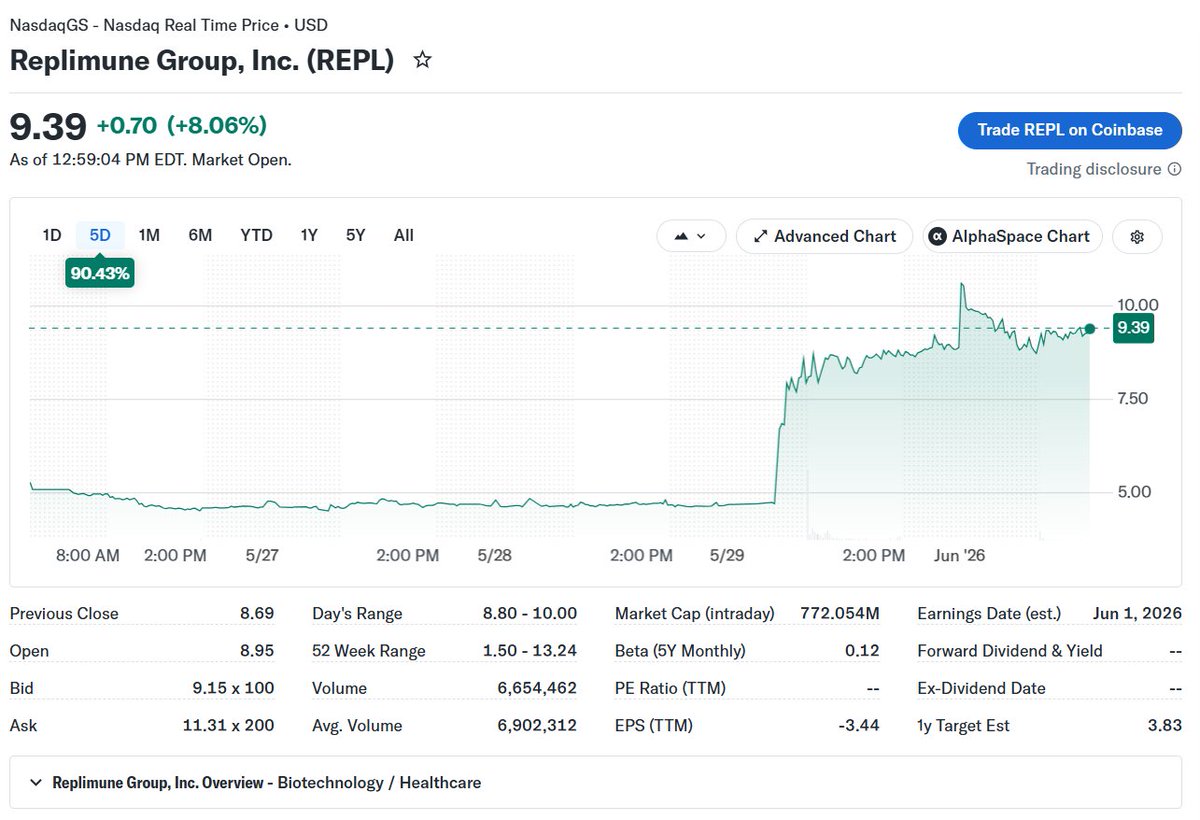Click the 5/29 date label on chart axis
1200x820 pixels.
(x=727, y=555)
